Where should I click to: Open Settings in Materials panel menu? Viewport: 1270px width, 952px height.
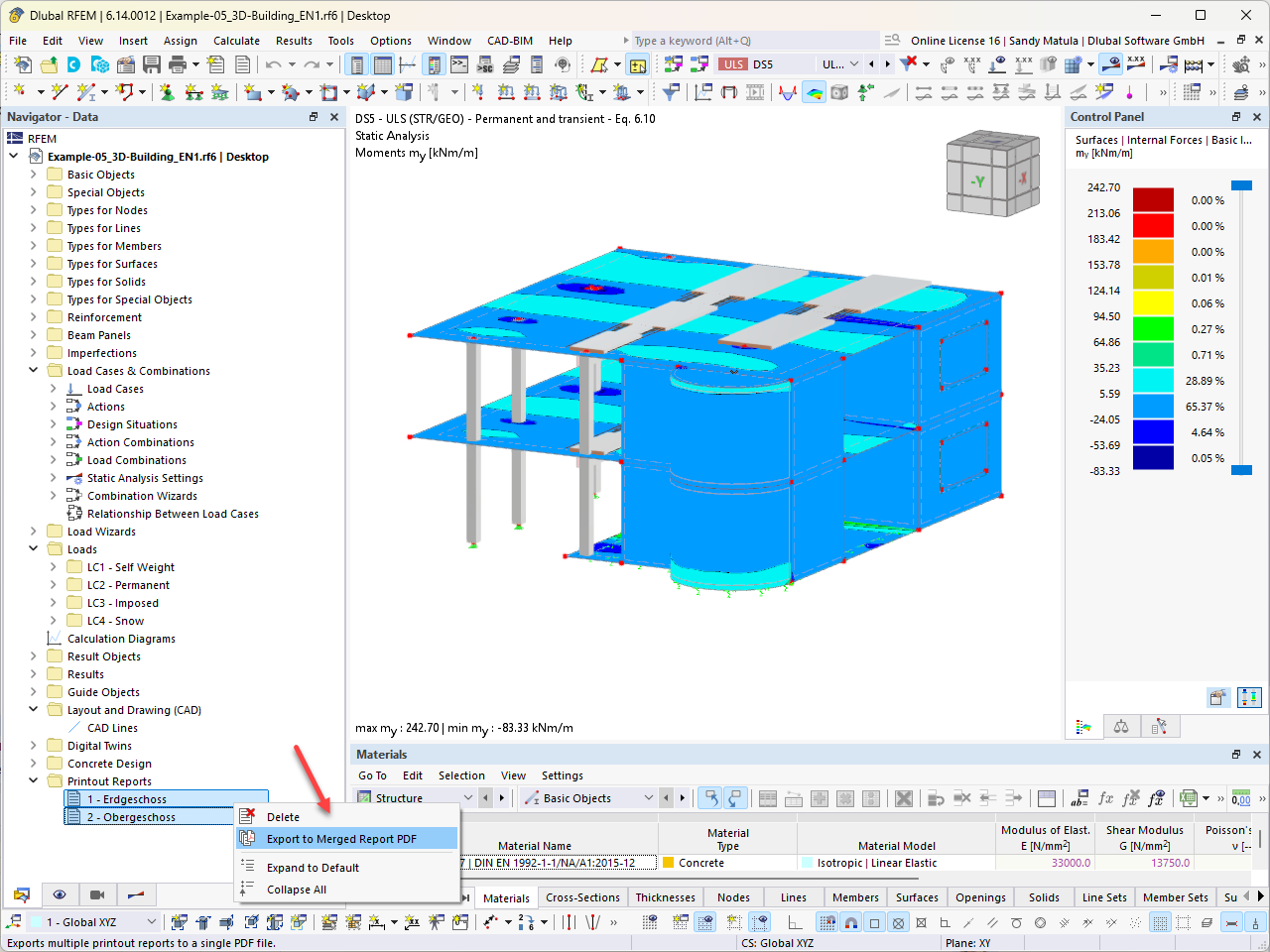tap(563, 775)
